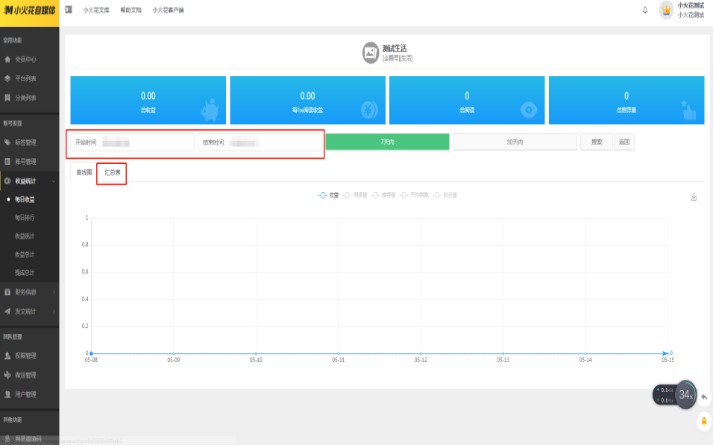Click the 05-08 data point on chart
714x447 pixels.
coord(91,353)
